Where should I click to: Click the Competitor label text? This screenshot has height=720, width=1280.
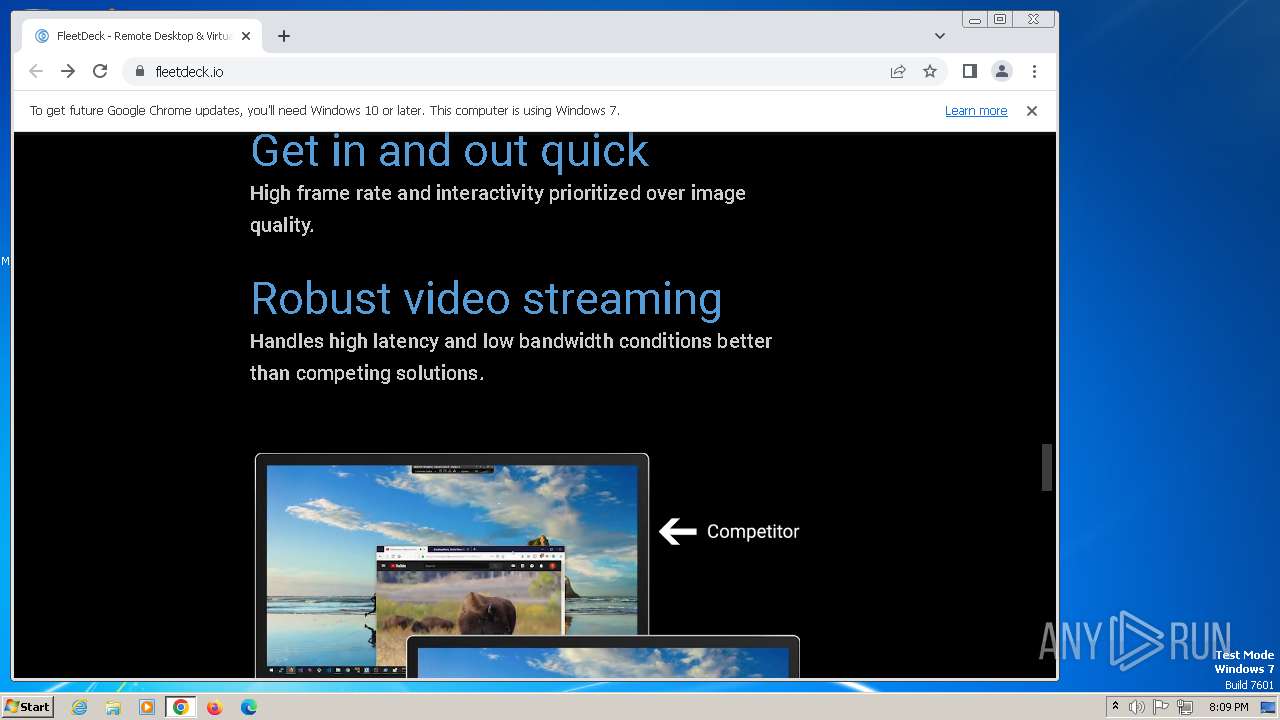click(x=753, y=532)
